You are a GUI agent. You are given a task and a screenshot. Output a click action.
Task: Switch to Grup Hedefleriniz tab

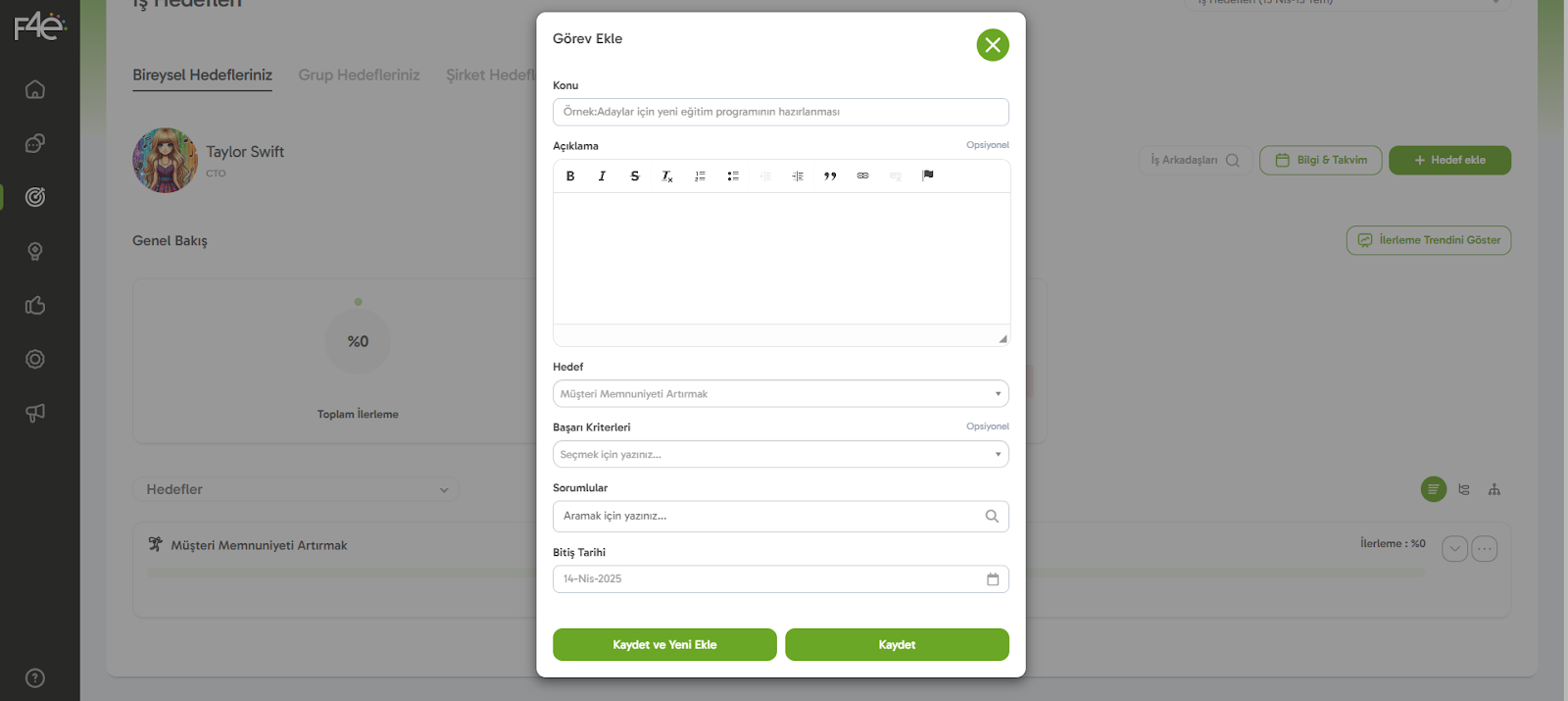[359, 75]
